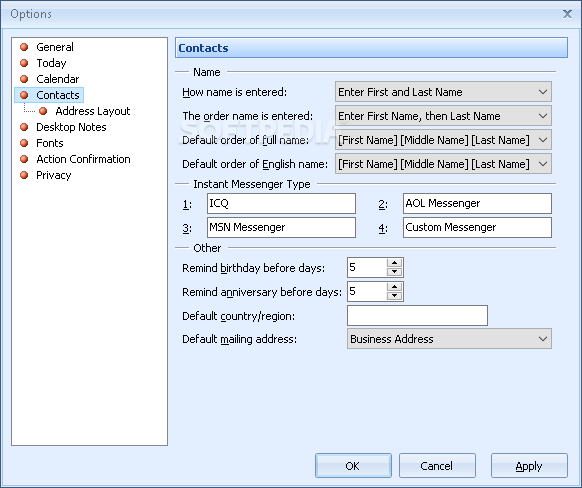Click the AOL Messenger text field
The height and width of the screenshot is (488, 582).
click(x=477, y=203)
